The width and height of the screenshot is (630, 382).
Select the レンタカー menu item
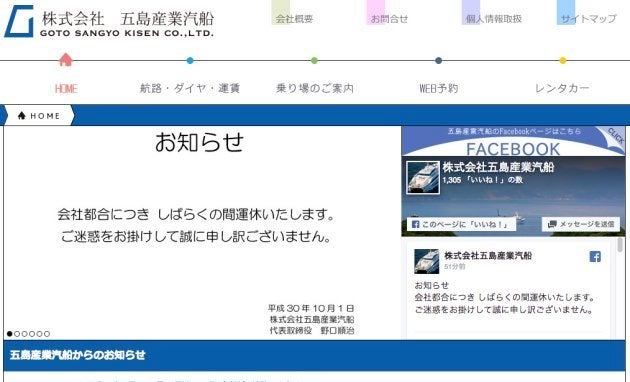[x=562, y=88]
